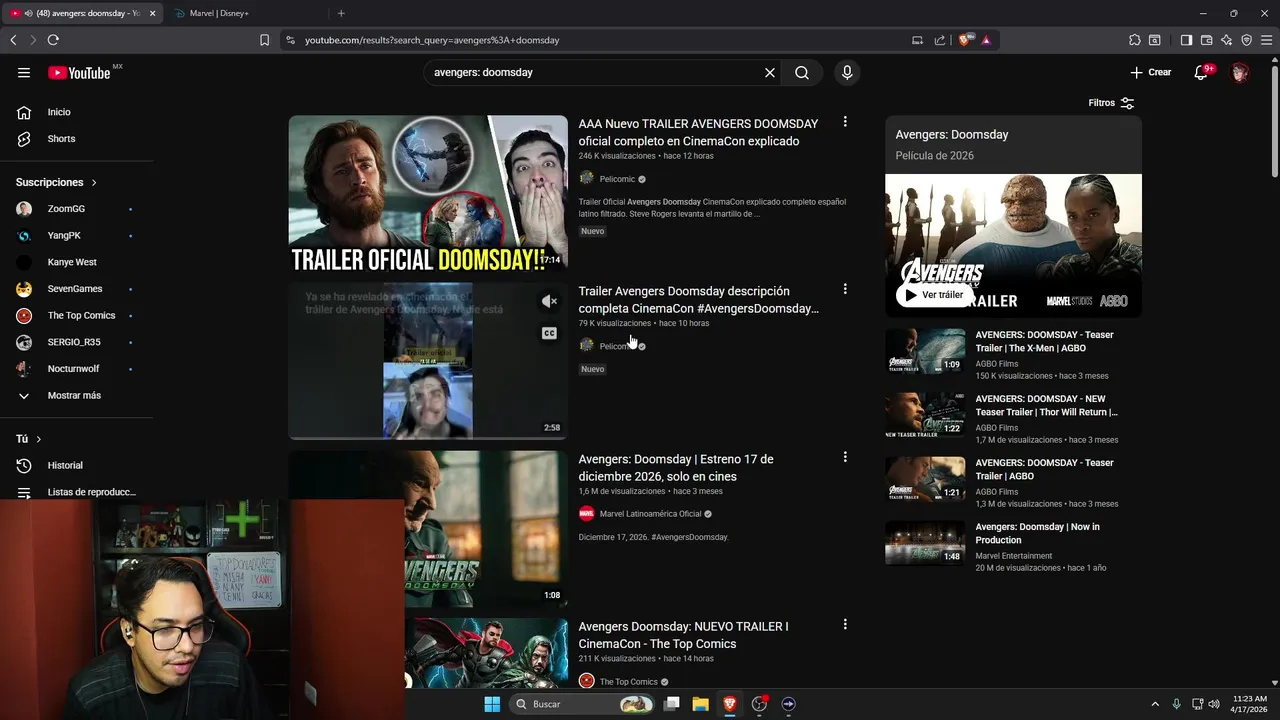Open the Brave VPN shield icon
Viewport: 1280px width, 720px height.
1246,40
